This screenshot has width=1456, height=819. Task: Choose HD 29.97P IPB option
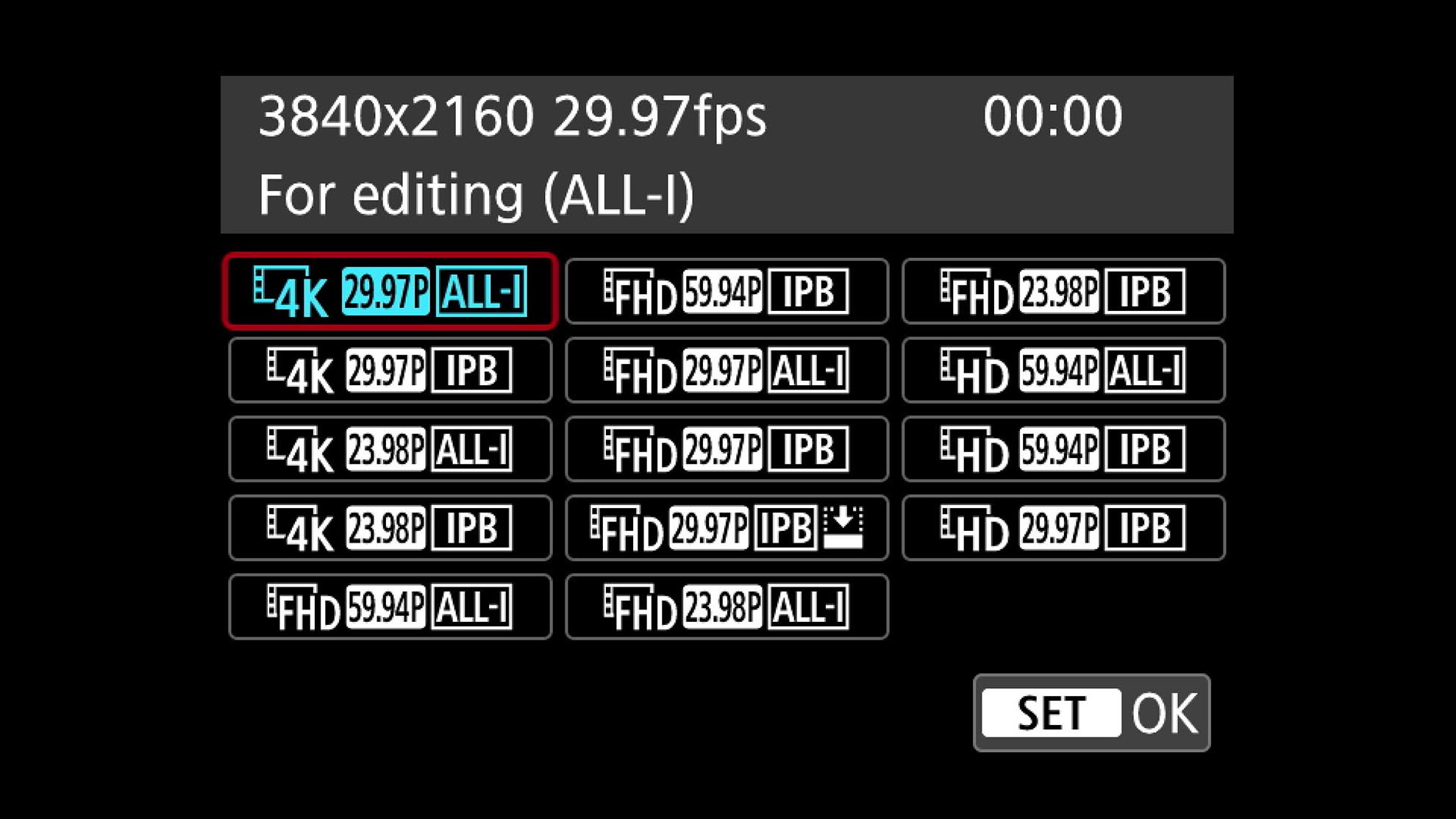[1063, 528]
